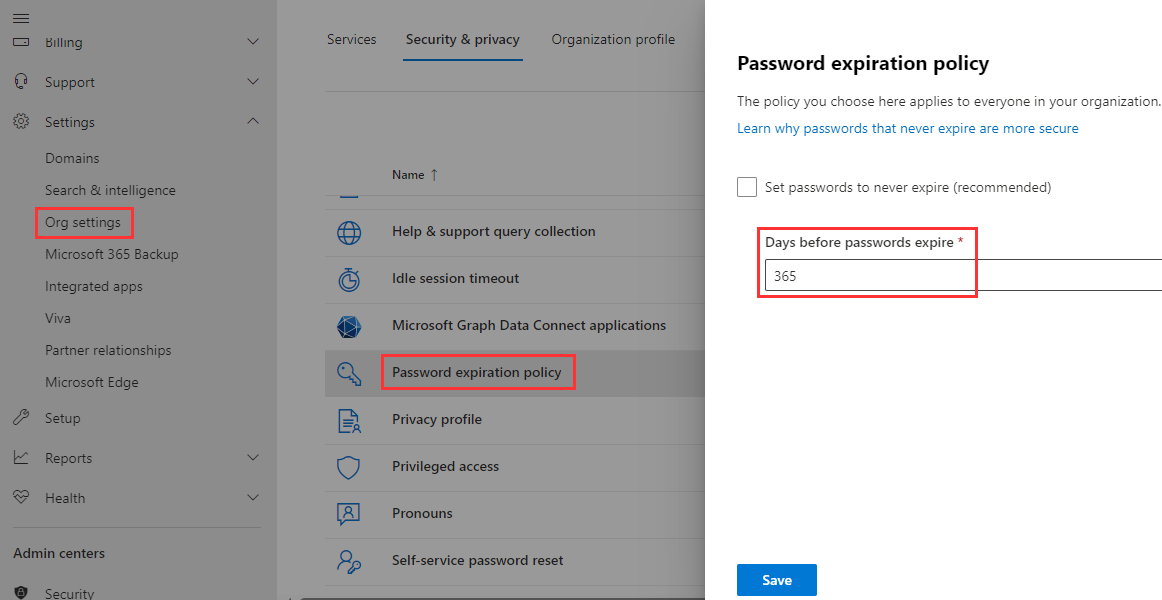The image size is (1162, 600).
Task: Click the Self-service password reset icon
Action: (x=349, y=560)
